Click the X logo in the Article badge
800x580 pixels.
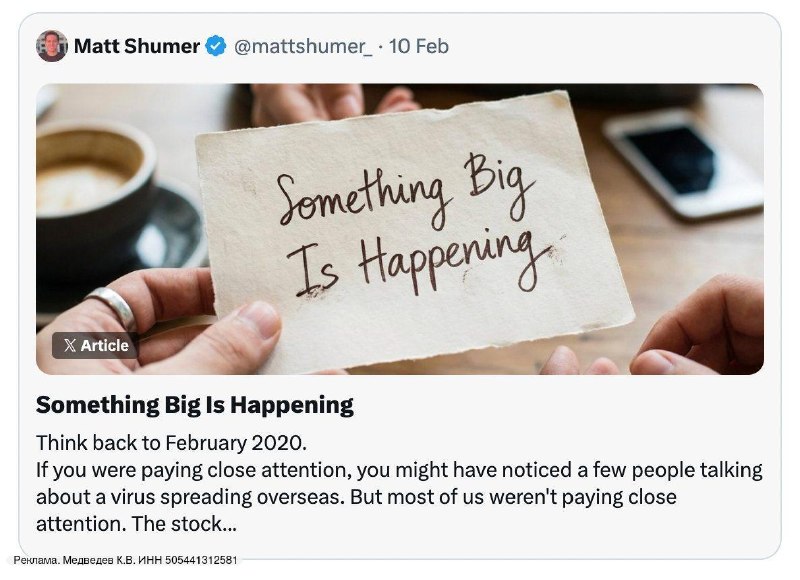pos(69,346)
